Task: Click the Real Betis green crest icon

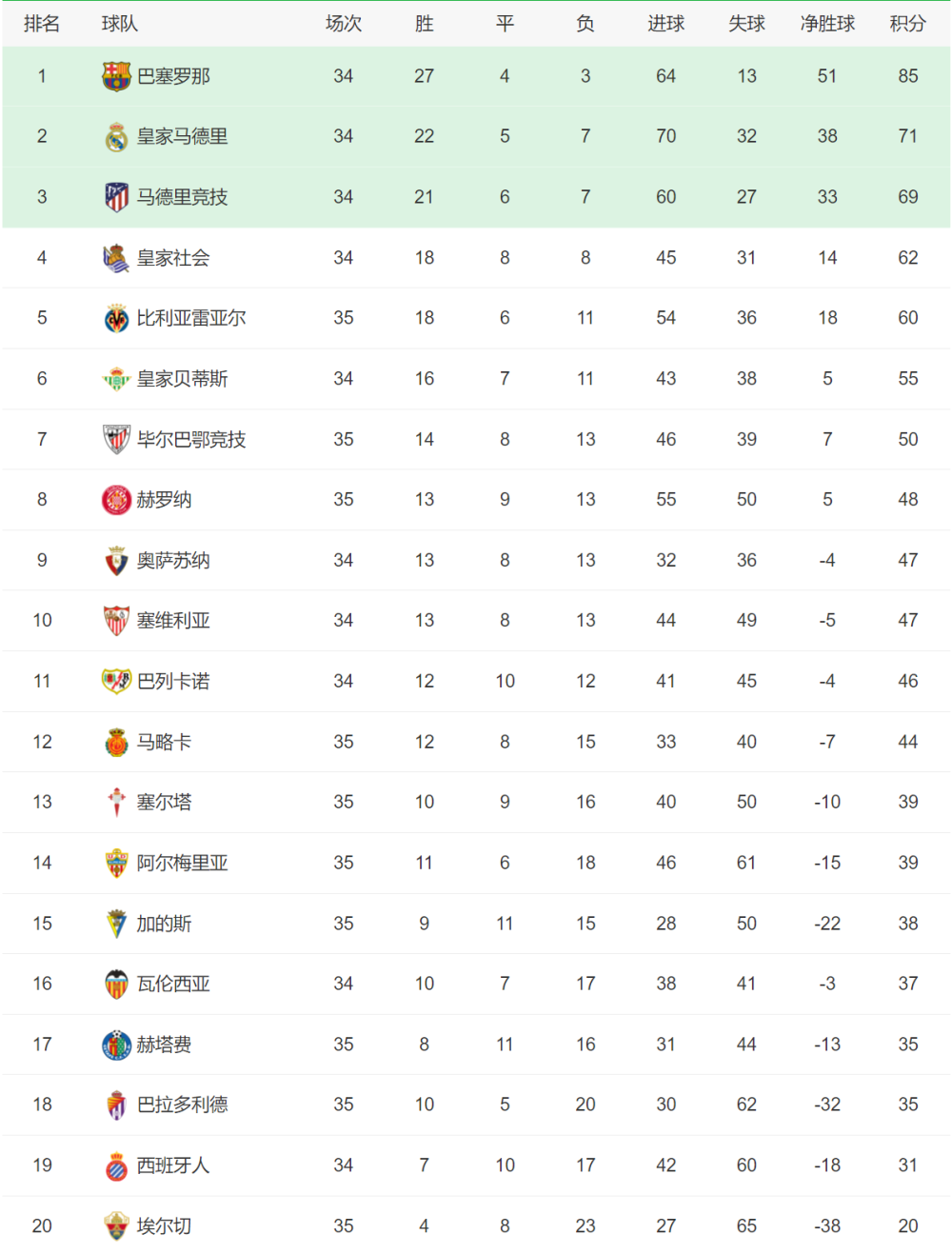Action: [116, 379]
